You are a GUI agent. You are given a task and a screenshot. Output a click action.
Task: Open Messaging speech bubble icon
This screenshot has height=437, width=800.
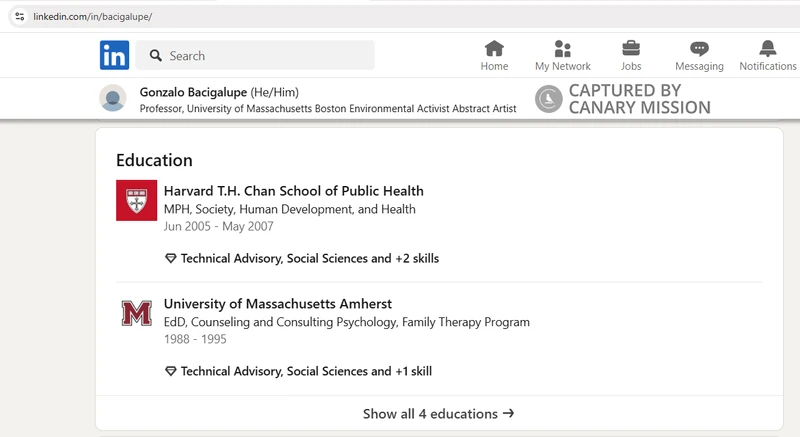699,49
